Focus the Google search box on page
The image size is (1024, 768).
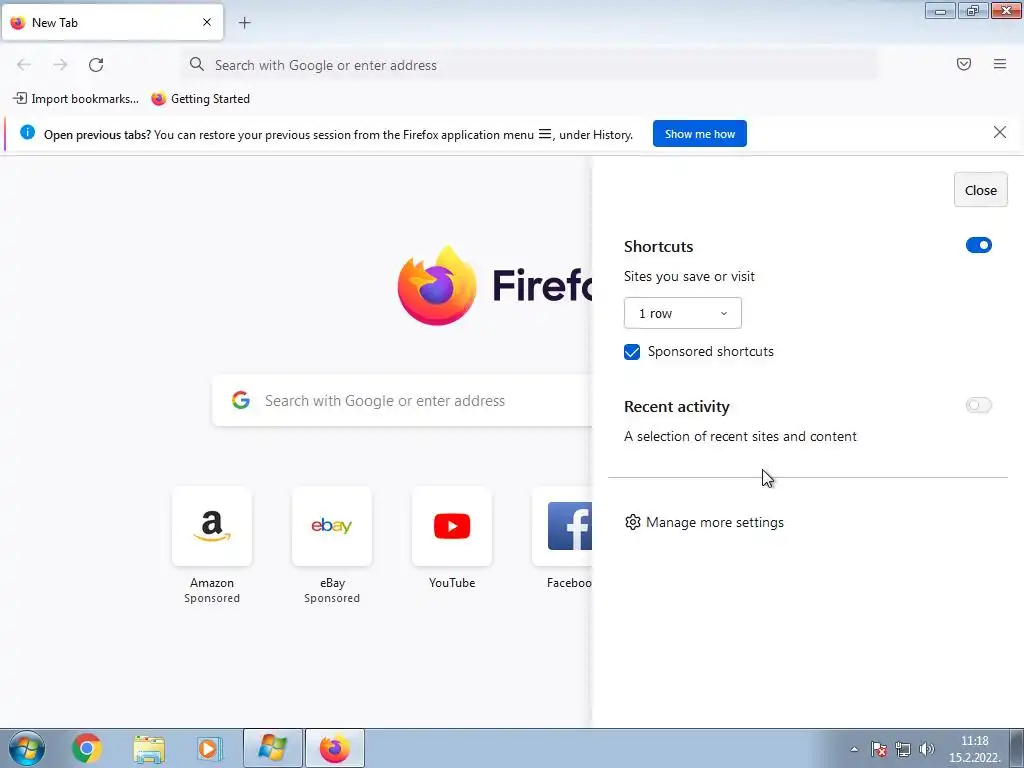pyautogui.click(x=402, y=401)
